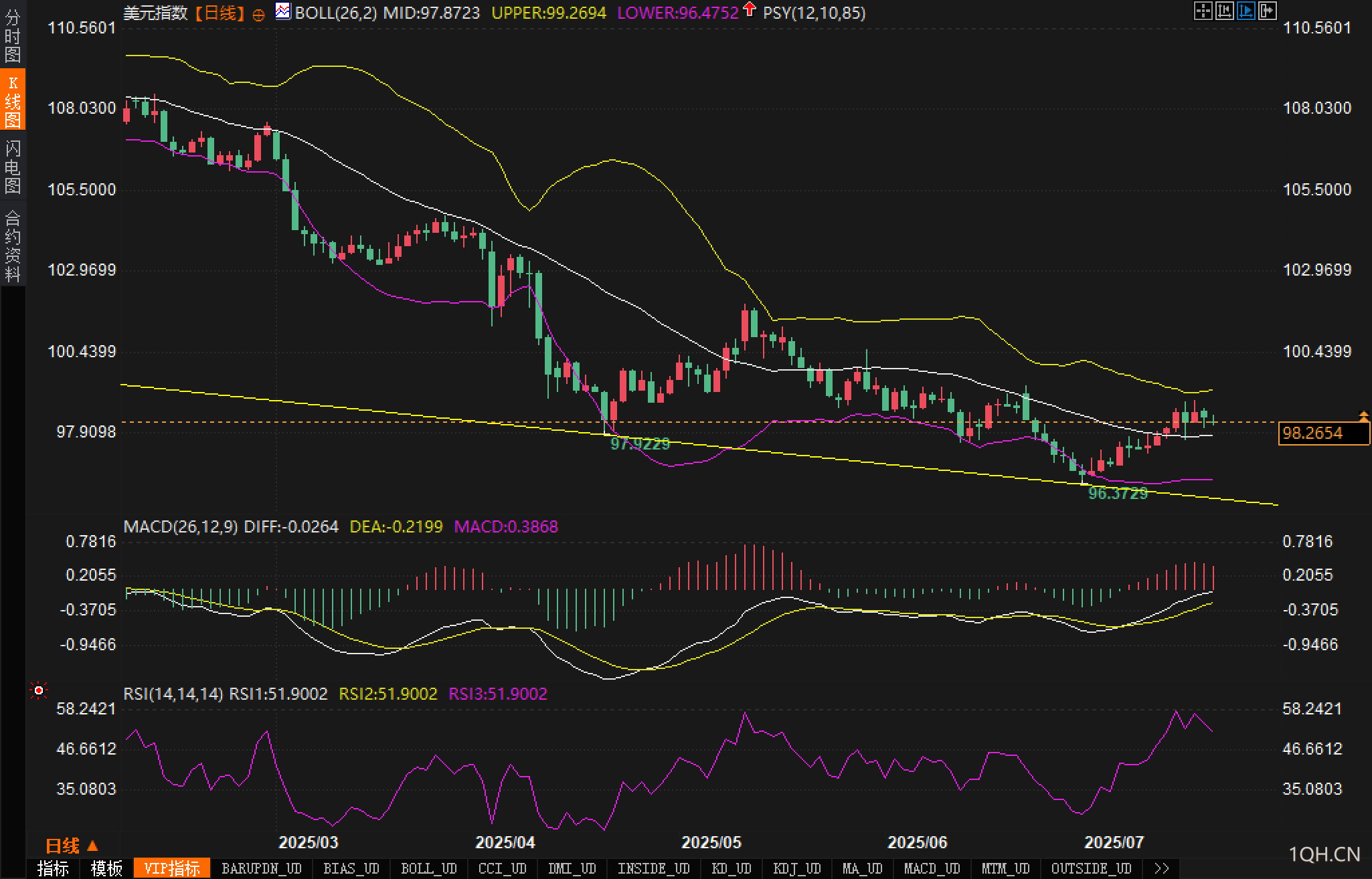Toggle the blue highlighted axis-mode icon
This screenshot has height=879, width=1372.
coord(1246,11)
